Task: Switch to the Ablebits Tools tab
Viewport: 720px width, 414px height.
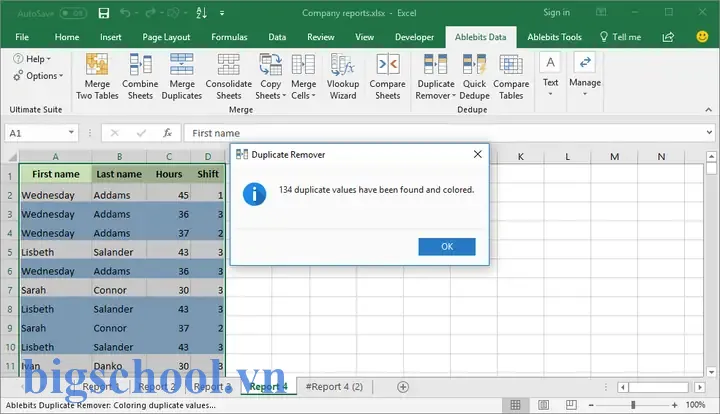Action: tap(554, 37)
